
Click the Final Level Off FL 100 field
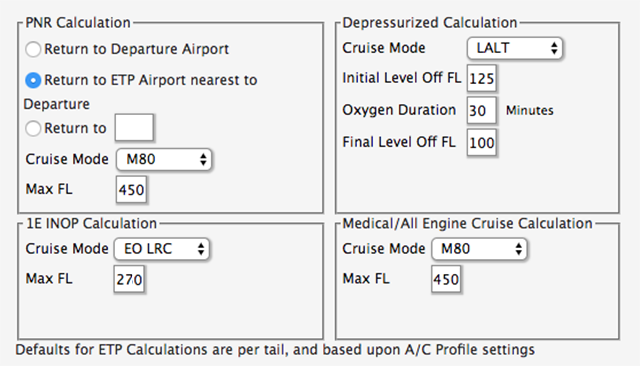482,142
